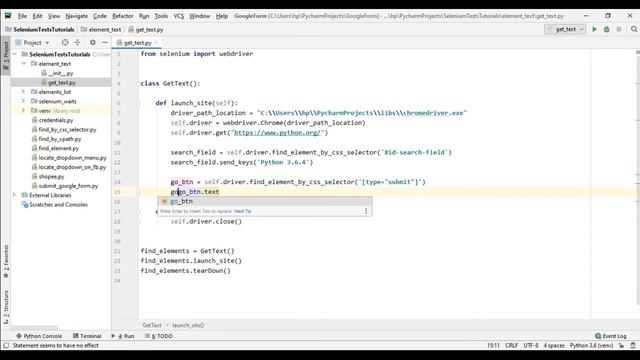Screen dimensions: 640x360
Task: Open run configuration get_text dropdown
Action: (565, 29)
